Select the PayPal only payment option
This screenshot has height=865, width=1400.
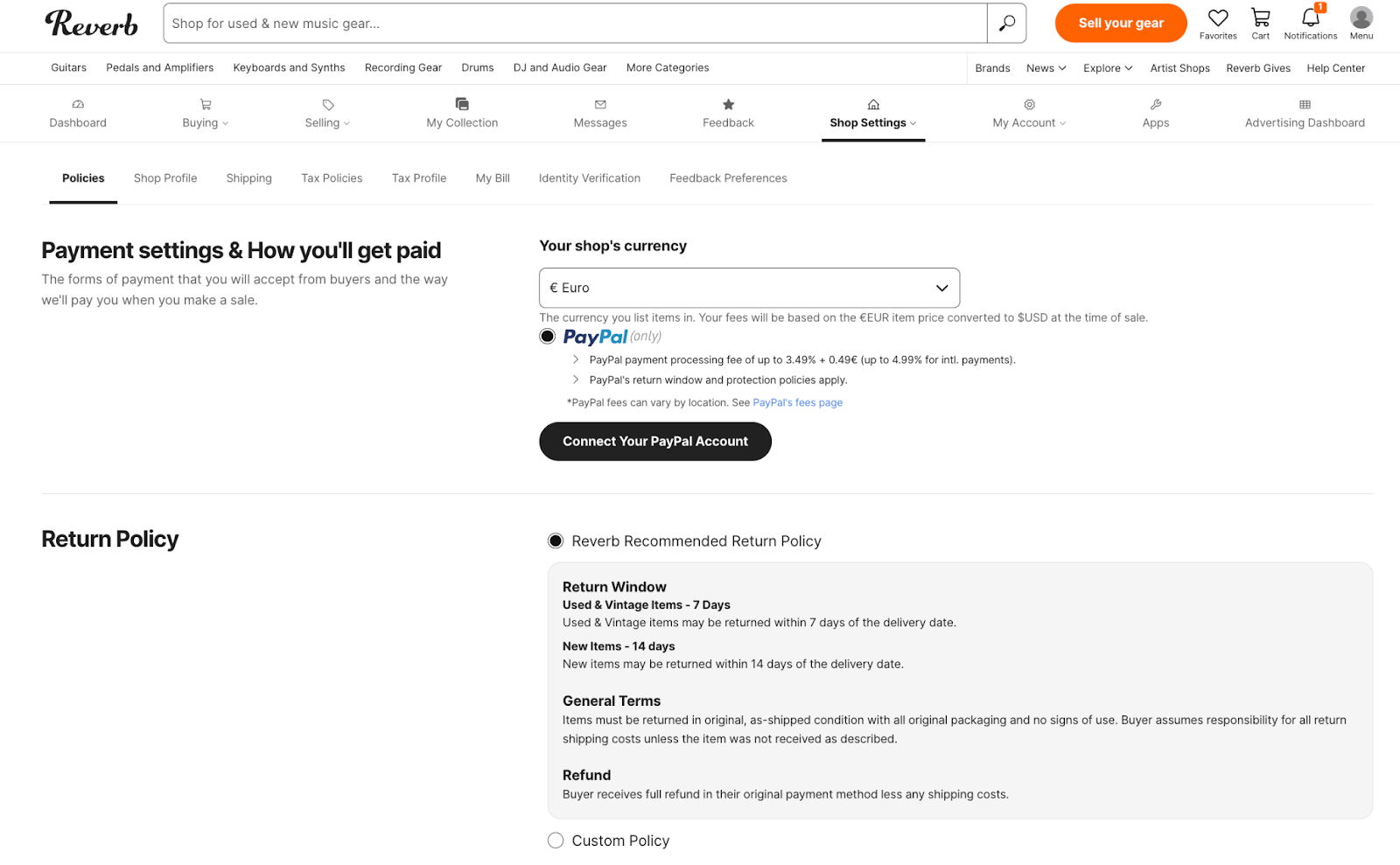(547, 336)
